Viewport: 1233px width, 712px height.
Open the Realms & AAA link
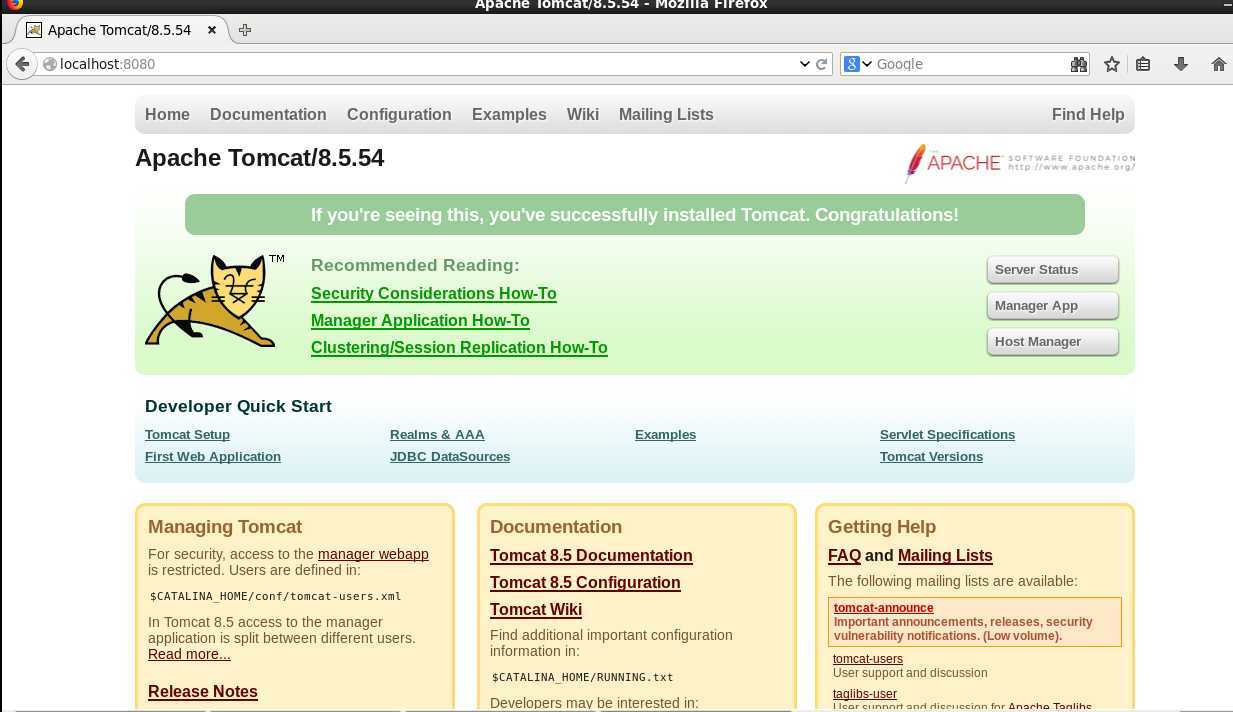coord(437,435)
